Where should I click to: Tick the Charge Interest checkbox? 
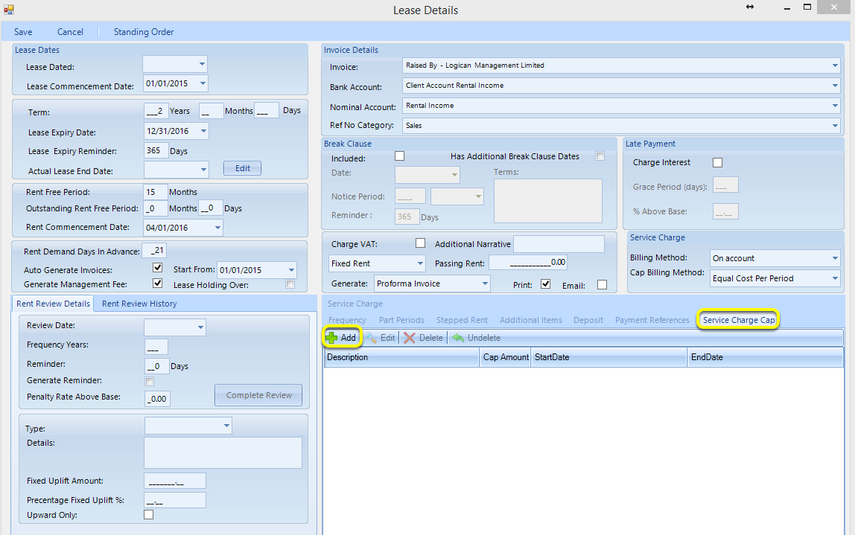click(x=718, y=163)
